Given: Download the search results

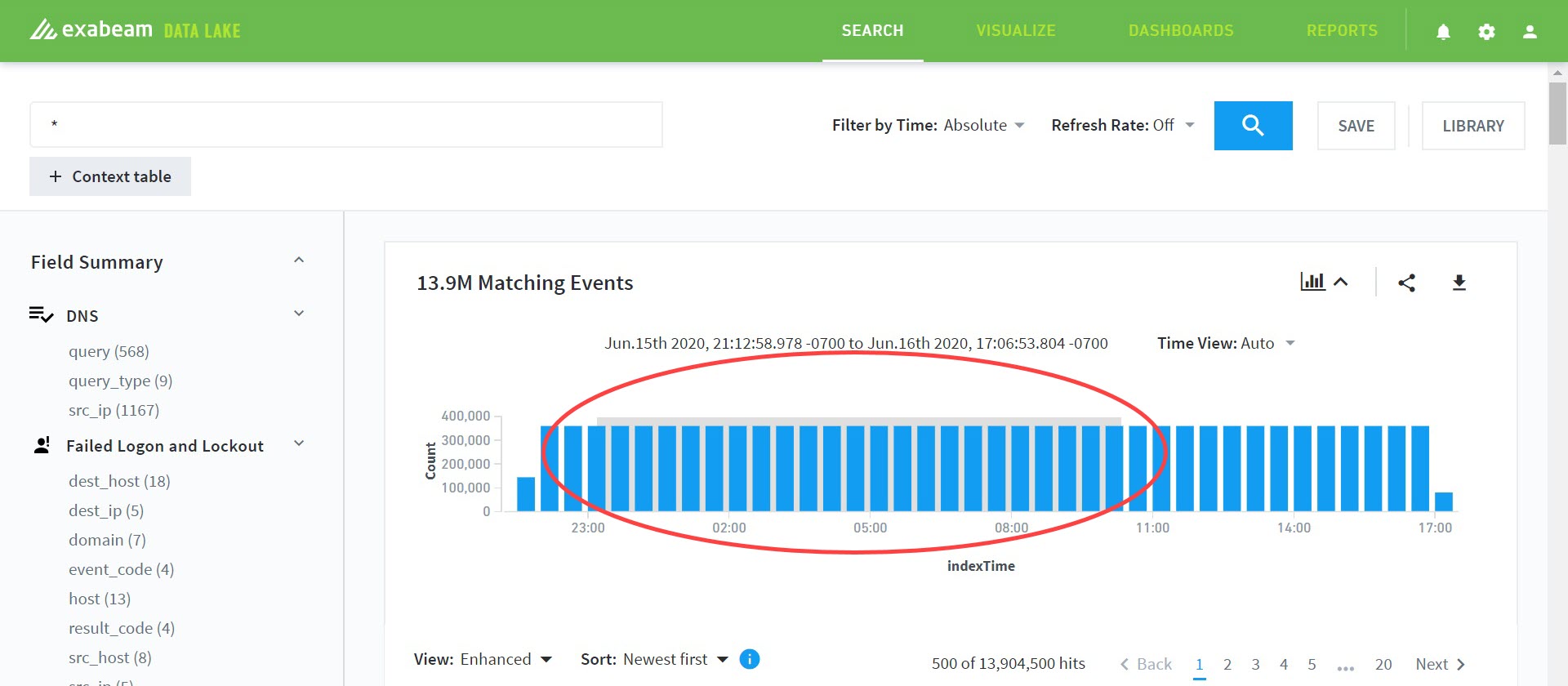Looking at the screenshot, I should click(1459, 283).
